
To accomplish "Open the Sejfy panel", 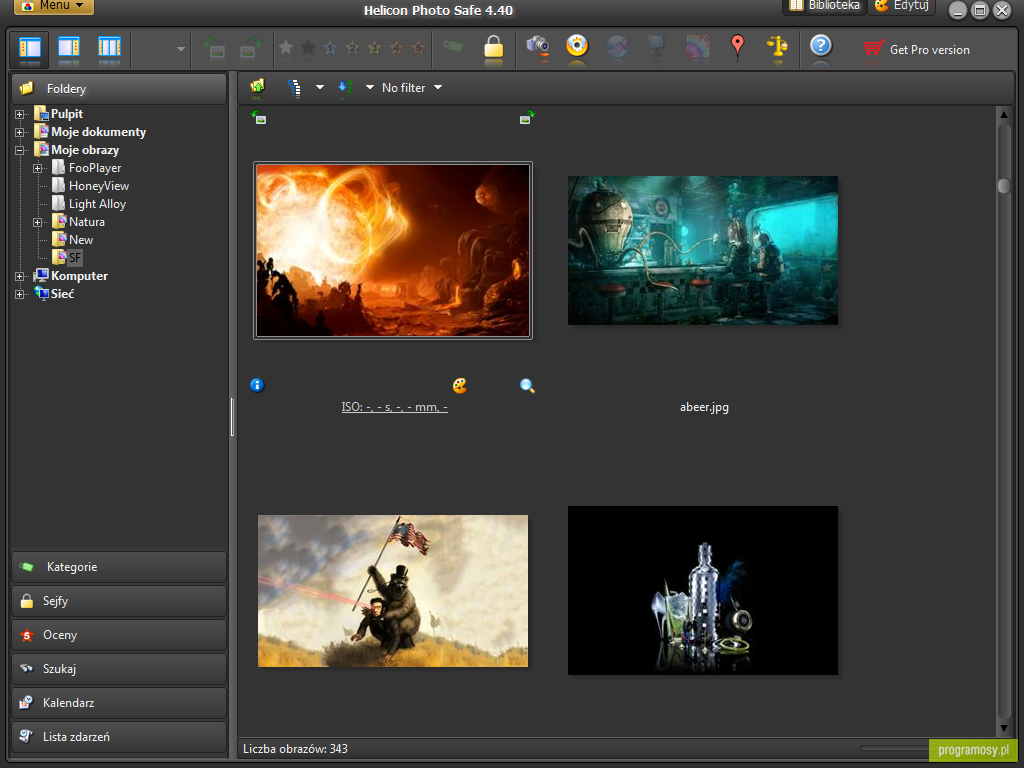I will (119, 601).
